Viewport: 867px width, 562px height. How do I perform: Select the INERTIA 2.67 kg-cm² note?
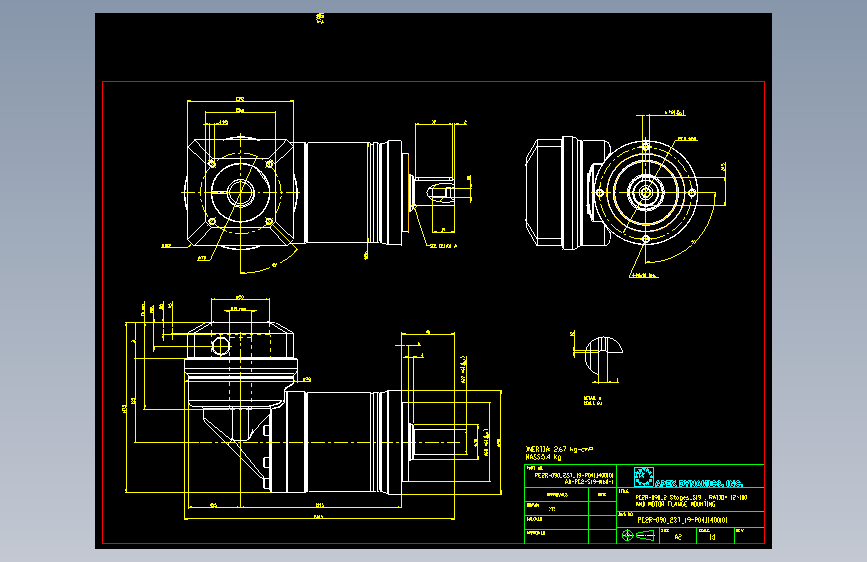click(559, 450)
